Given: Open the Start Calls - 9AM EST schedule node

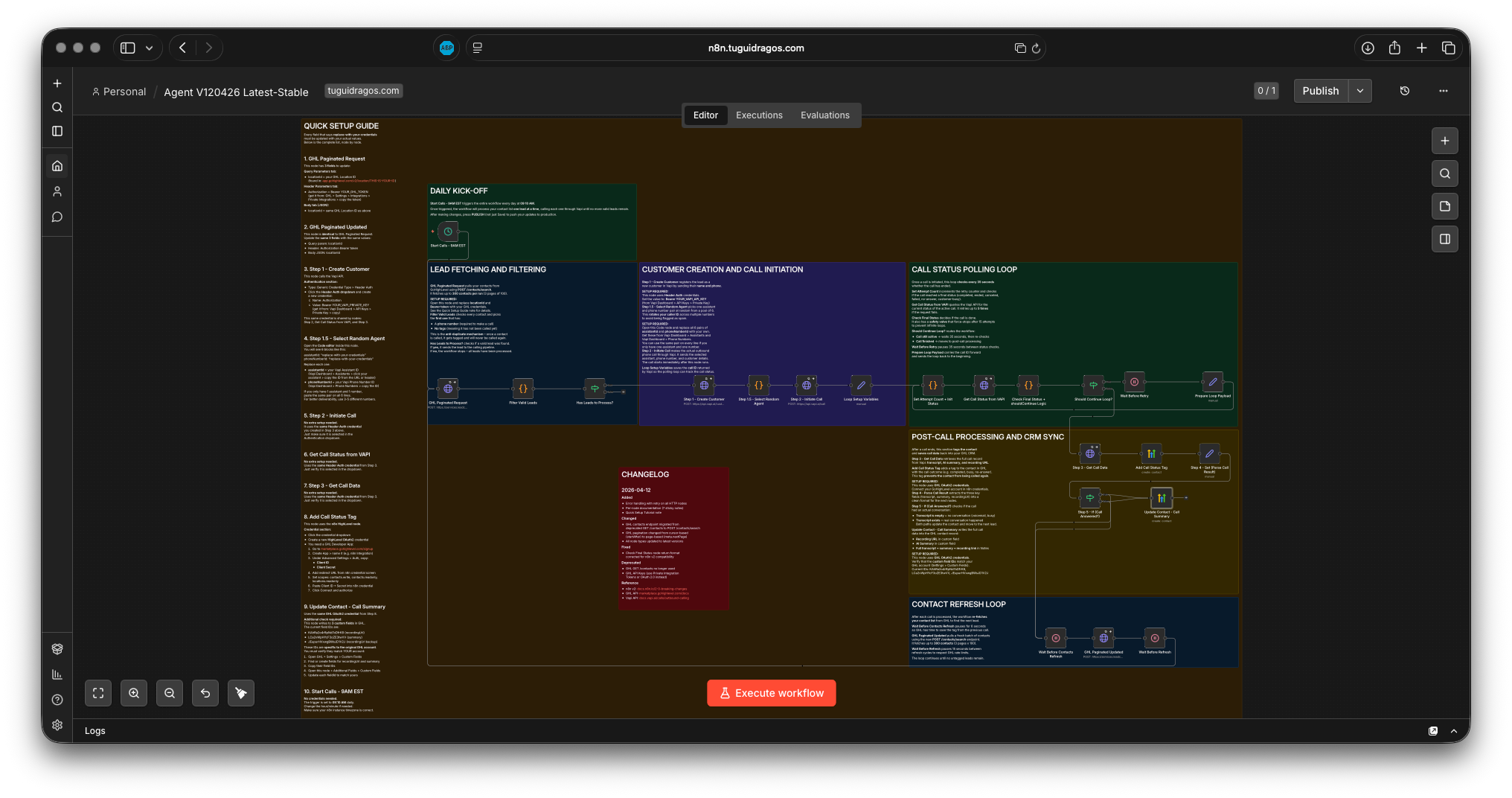Looking at the screenshot, I should point(448,232).
